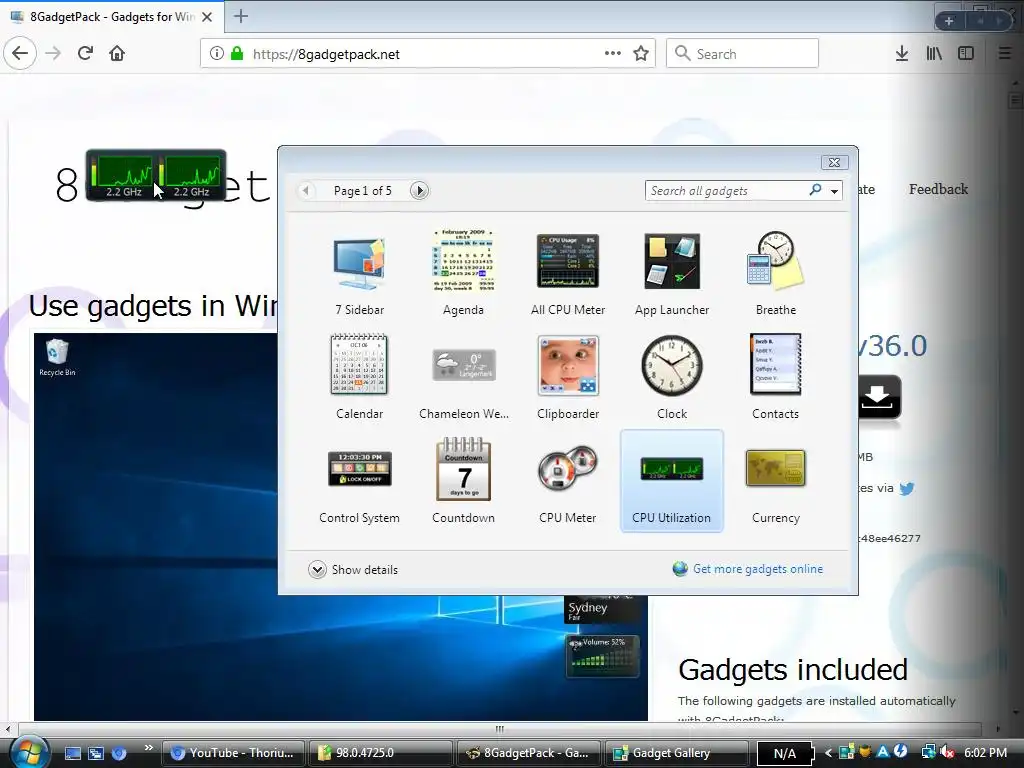The image size is (1024, 768).
Task: Choose the CPU Utilization gadget
Action: click(x=671, y=481)
